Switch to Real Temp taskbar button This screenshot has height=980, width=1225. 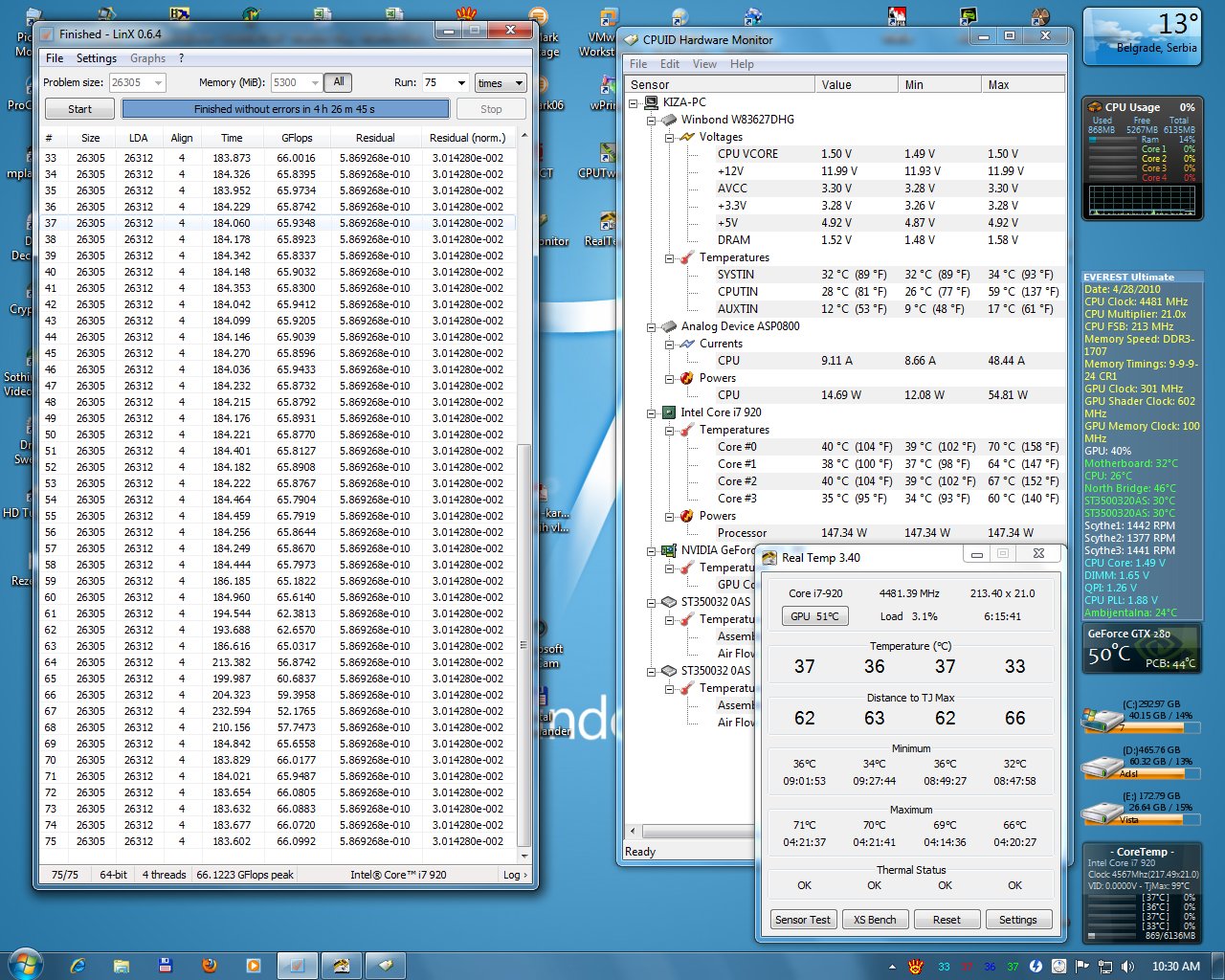pos(341,966)
